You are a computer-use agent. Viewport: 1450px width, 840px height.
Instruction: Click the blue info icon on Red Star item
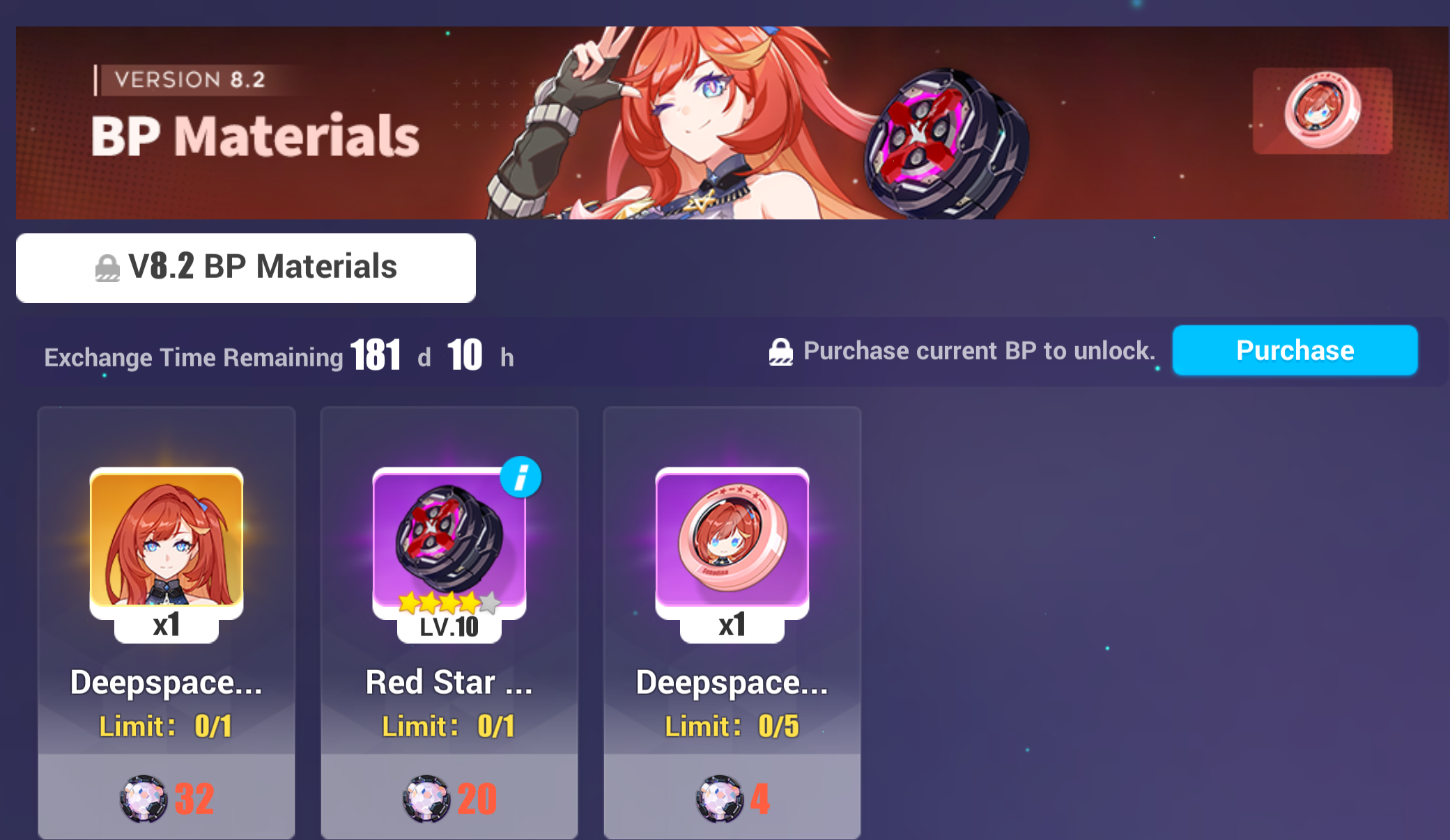point(520,477)
